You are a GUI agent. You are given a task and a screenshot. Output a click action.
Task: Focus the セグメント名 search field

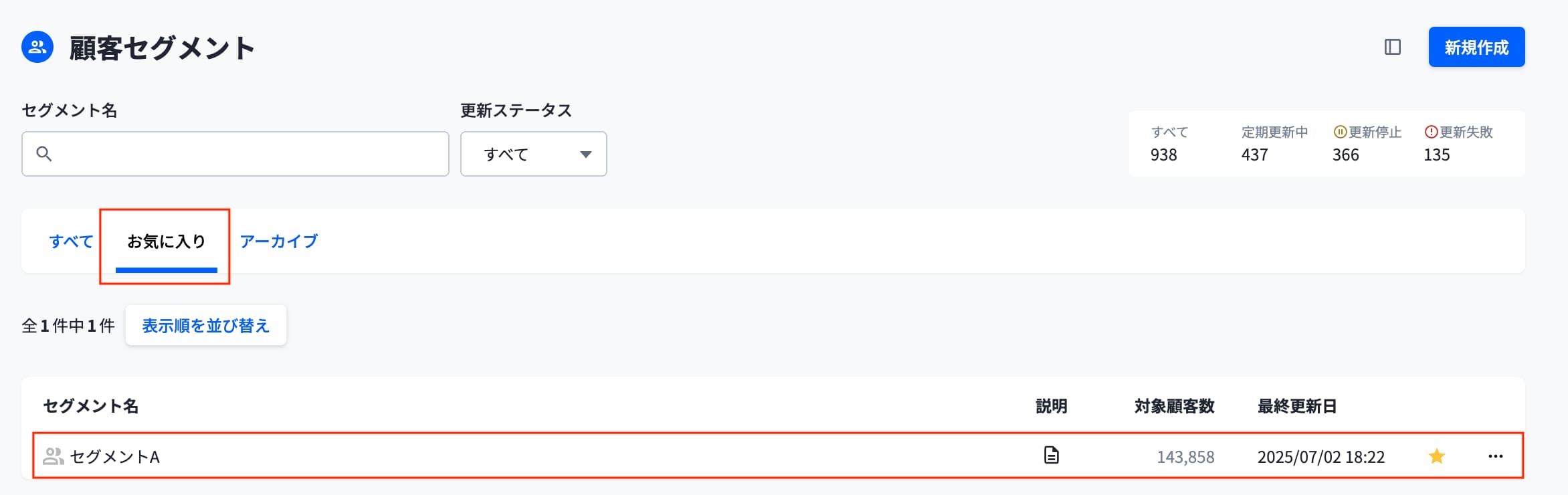pyautogui.click(x=248, y=154)
